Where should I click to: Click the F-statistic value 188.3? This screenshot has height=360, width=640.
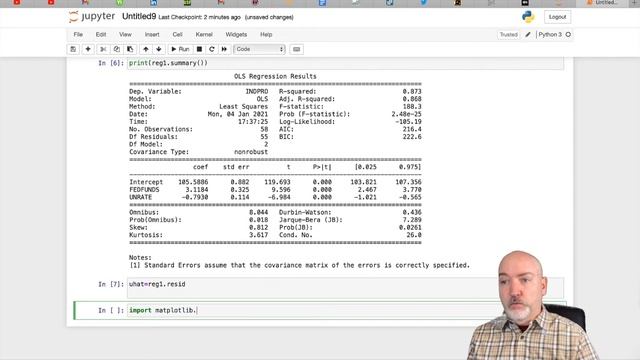pyautogui.click(x=412, y=107)
